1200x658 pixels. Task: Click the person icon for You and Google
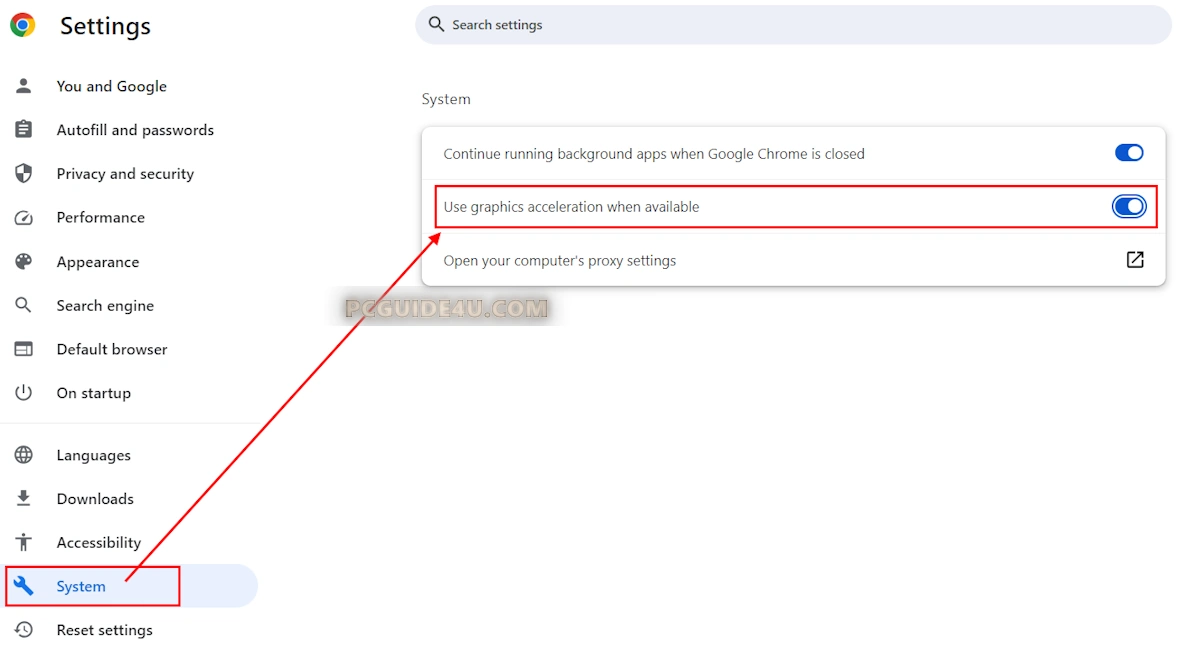coord(24,86)
